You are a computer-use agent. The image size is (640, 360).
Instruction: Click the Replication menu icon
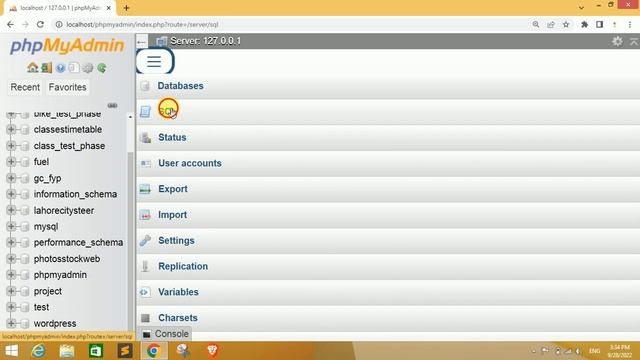click(x=145, y=266)
